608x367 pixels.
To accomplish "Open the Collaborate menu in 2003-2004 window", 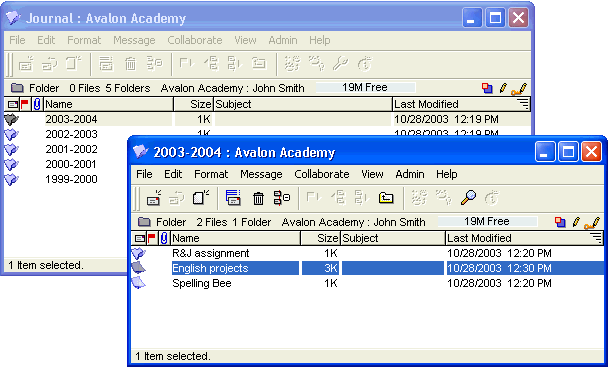I will 321,174.
